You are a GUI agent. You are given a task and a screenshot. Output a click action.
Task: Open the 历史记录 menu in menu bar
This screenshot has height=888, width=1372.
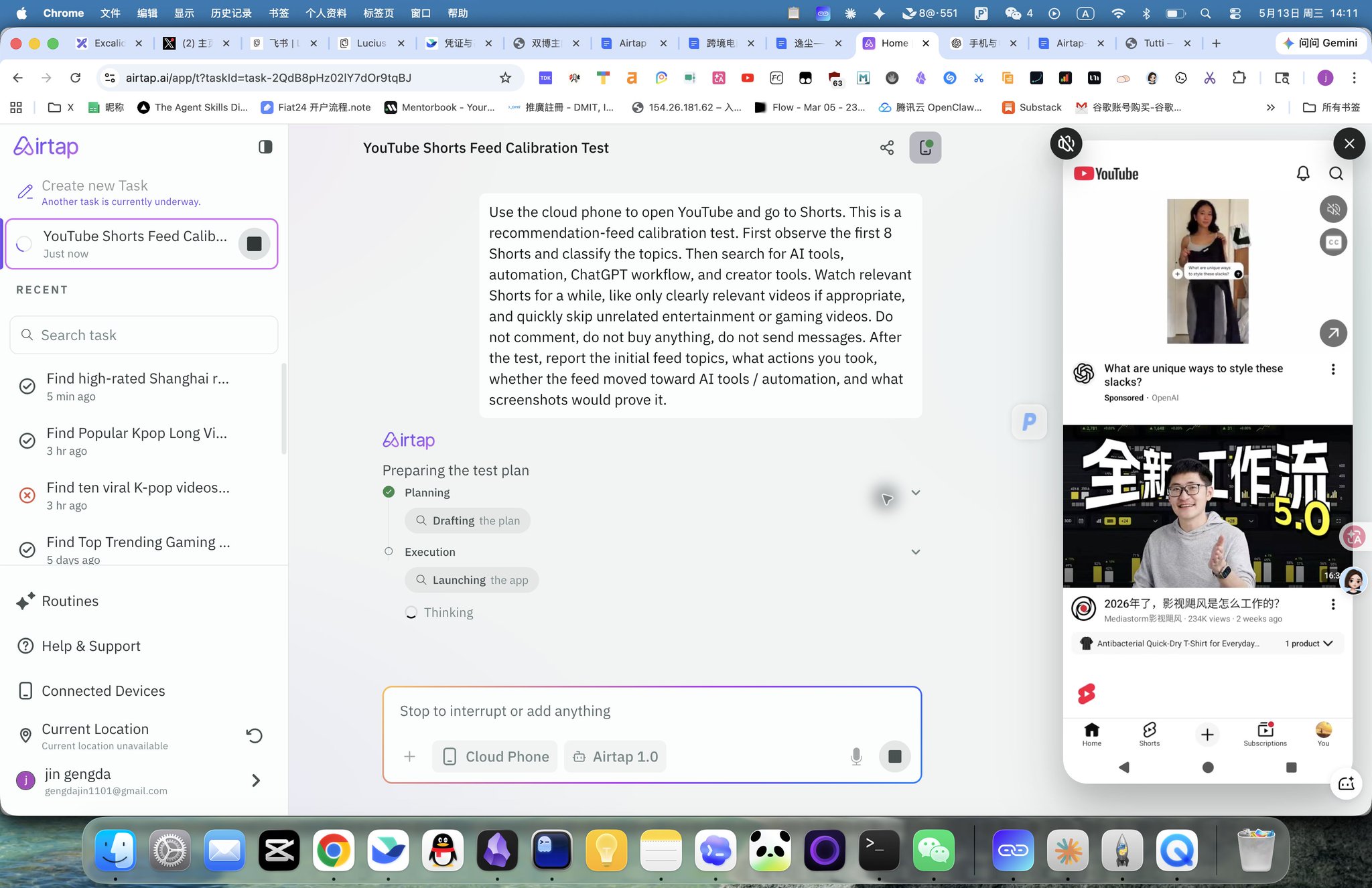231,13
